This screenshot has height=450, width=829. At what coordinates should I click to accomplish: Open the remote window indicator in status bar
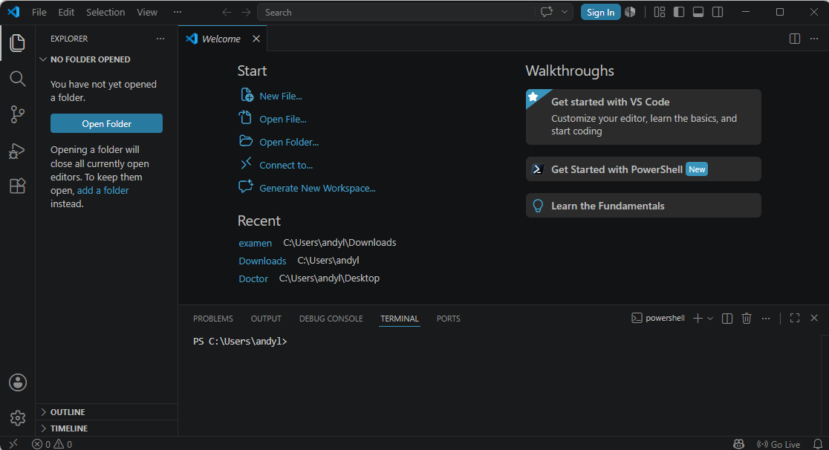[13, 444]
